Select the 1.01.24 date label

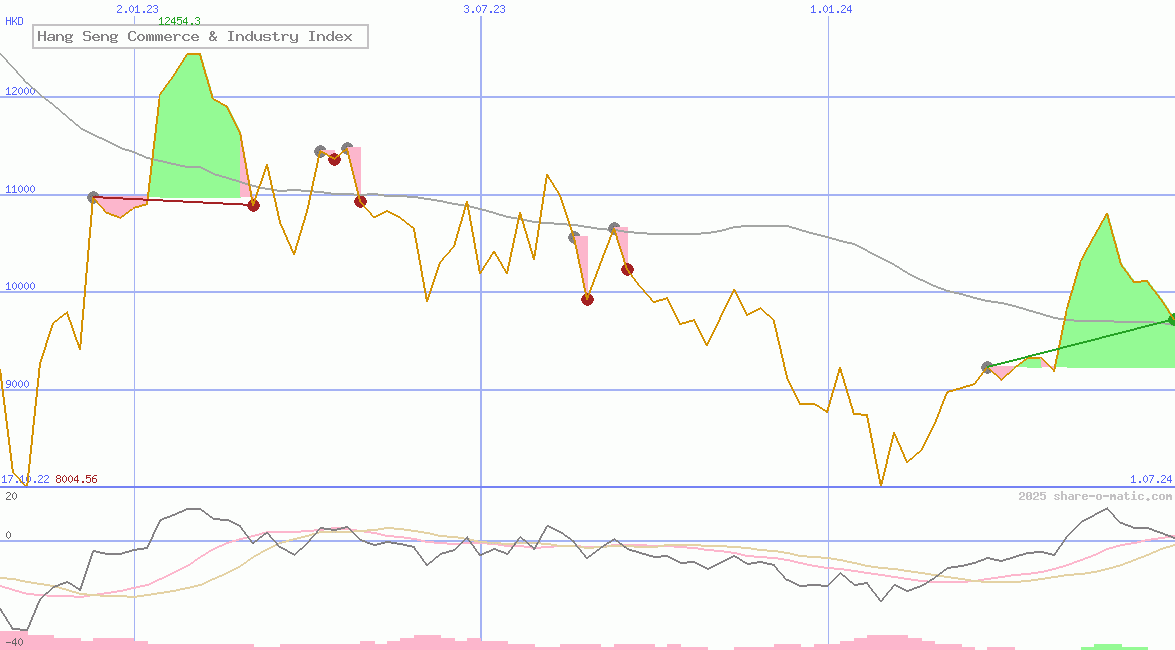point(831,9)
